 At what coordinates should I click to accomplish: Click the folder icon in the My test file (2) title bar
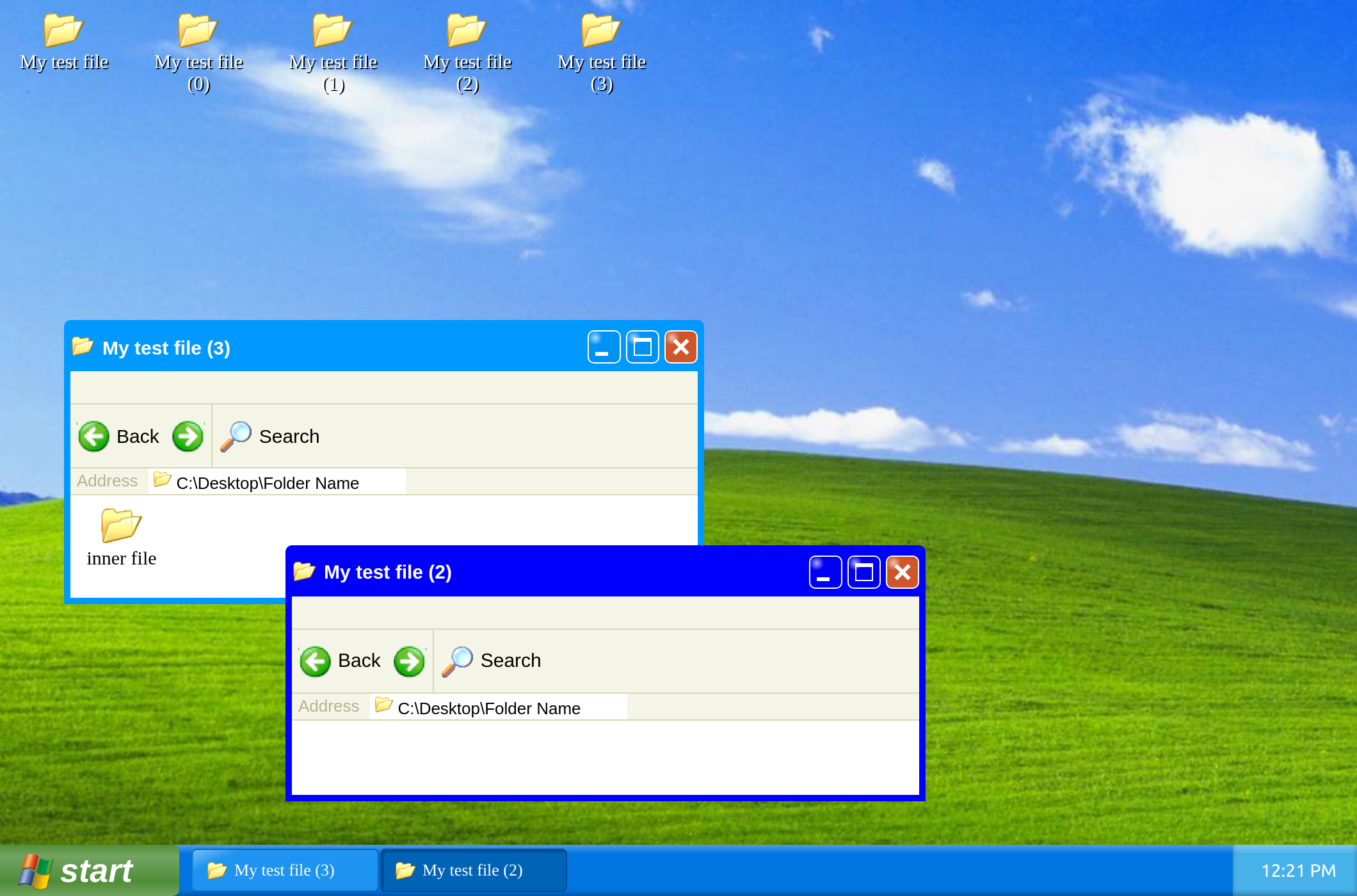click(305, 572)
